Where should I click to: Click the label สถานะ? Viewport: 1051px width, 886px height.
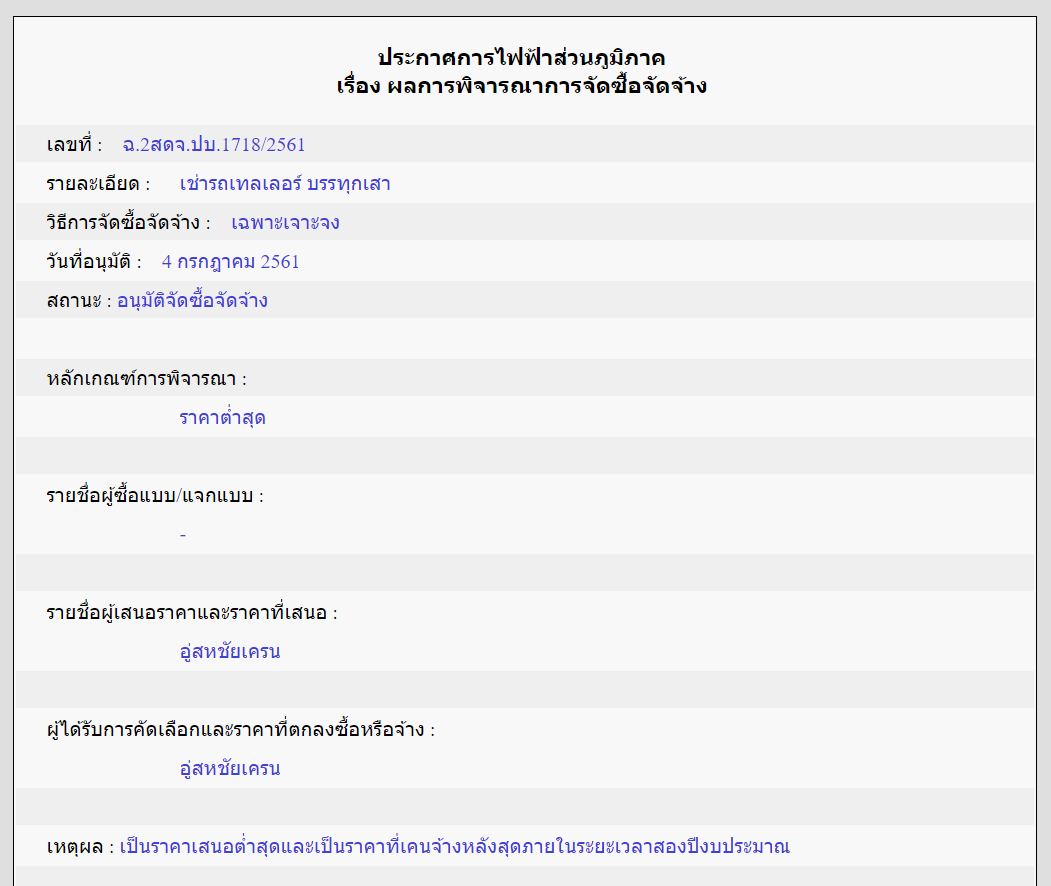[78, 300]
